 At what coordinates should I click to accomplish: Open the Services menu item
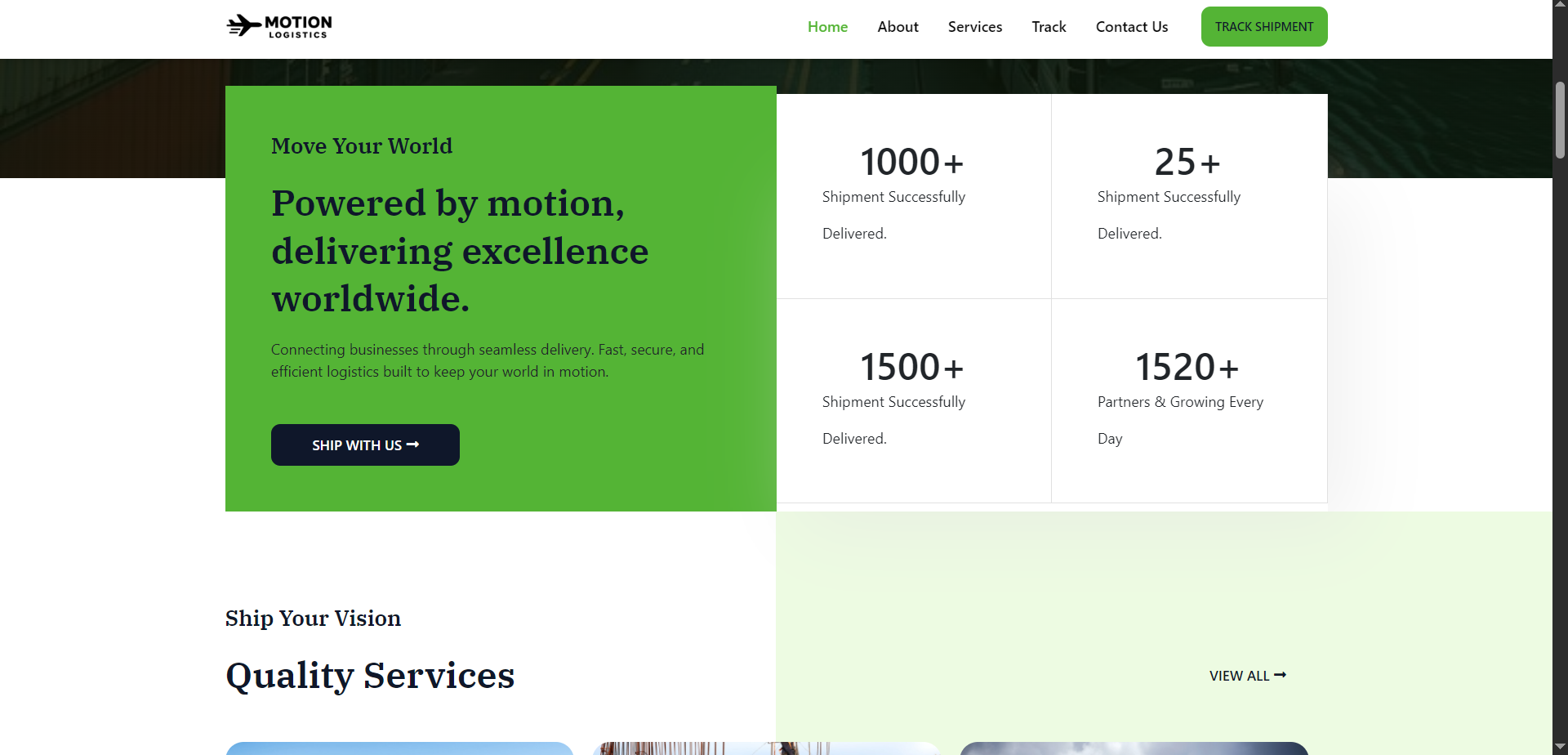[974, 27]
